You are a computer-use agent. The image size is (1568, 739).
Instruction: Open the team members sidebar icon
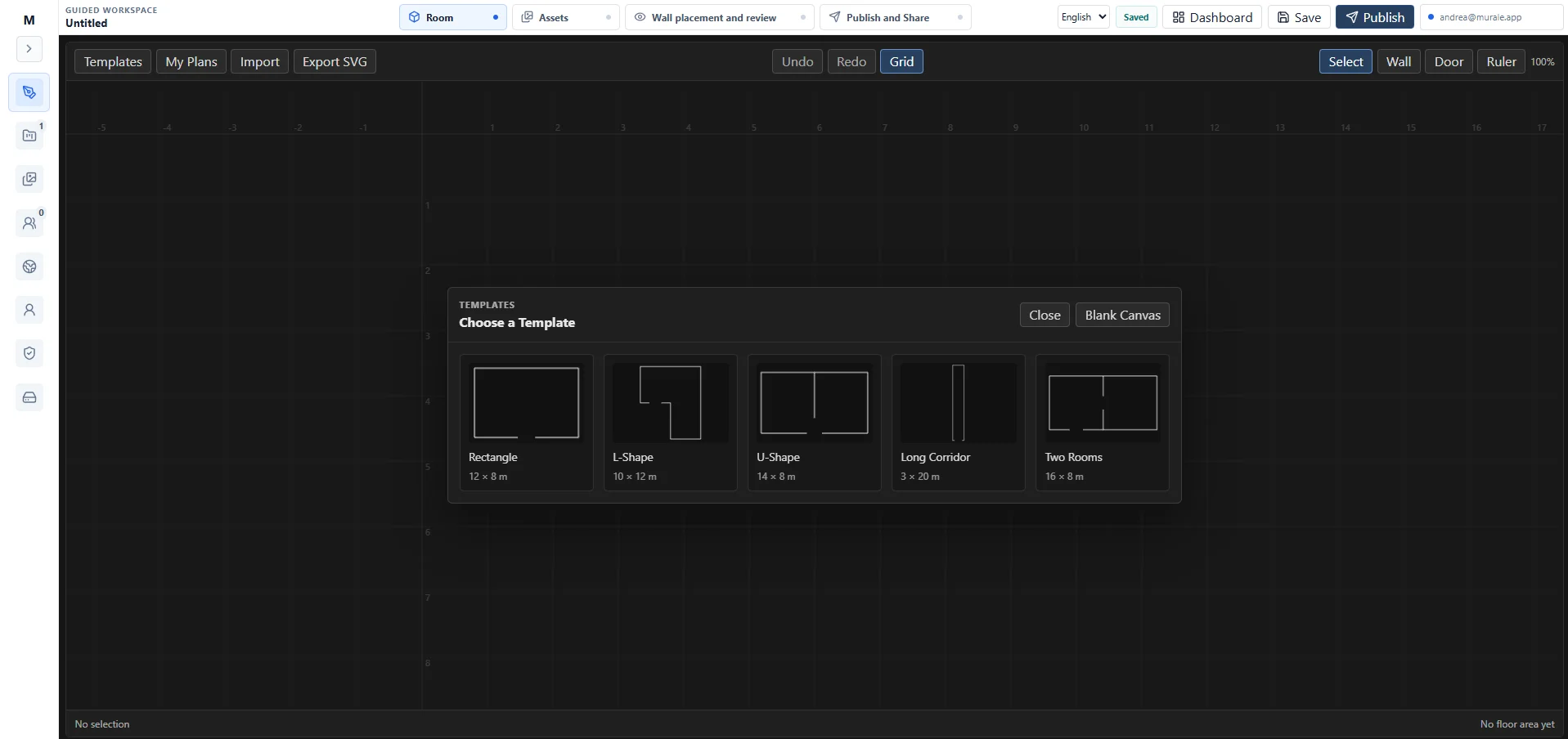(x=29, y=222)
